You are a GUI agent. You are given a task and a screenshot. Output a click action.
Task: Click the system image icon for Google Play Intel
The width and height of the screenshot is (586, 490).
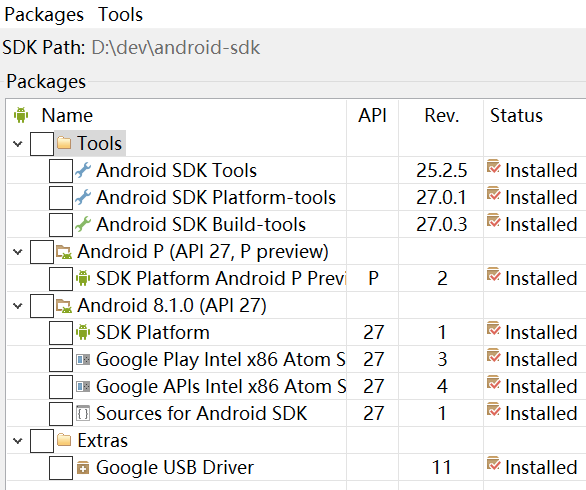tap(83, 360)
